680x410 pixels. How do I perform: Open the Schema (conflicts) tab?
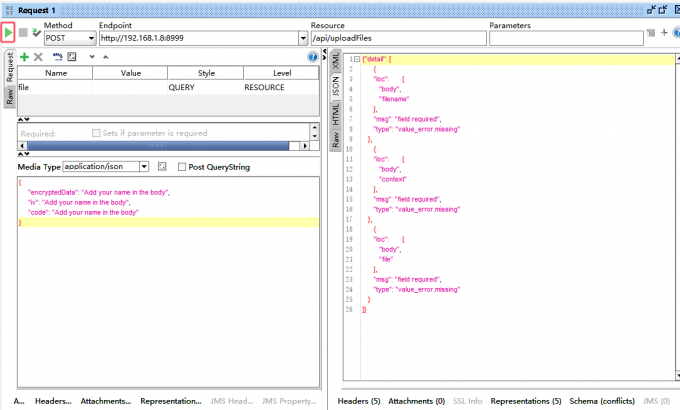coord(602,401)
